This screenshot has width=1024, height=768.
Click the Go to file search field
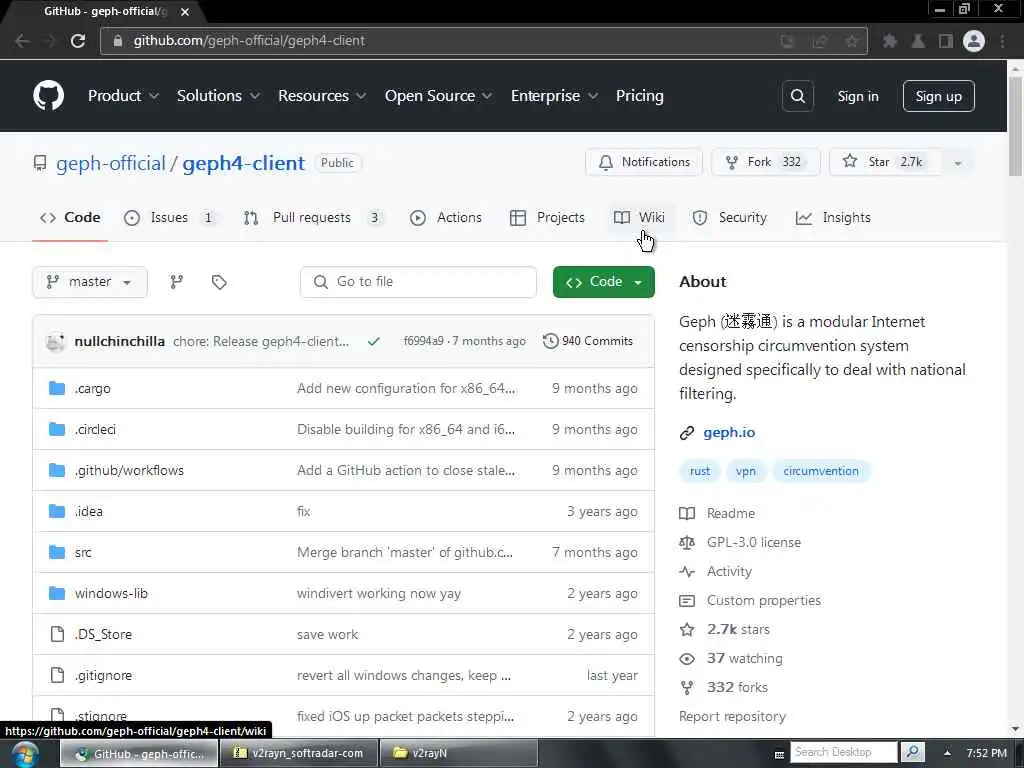(419, 282)
